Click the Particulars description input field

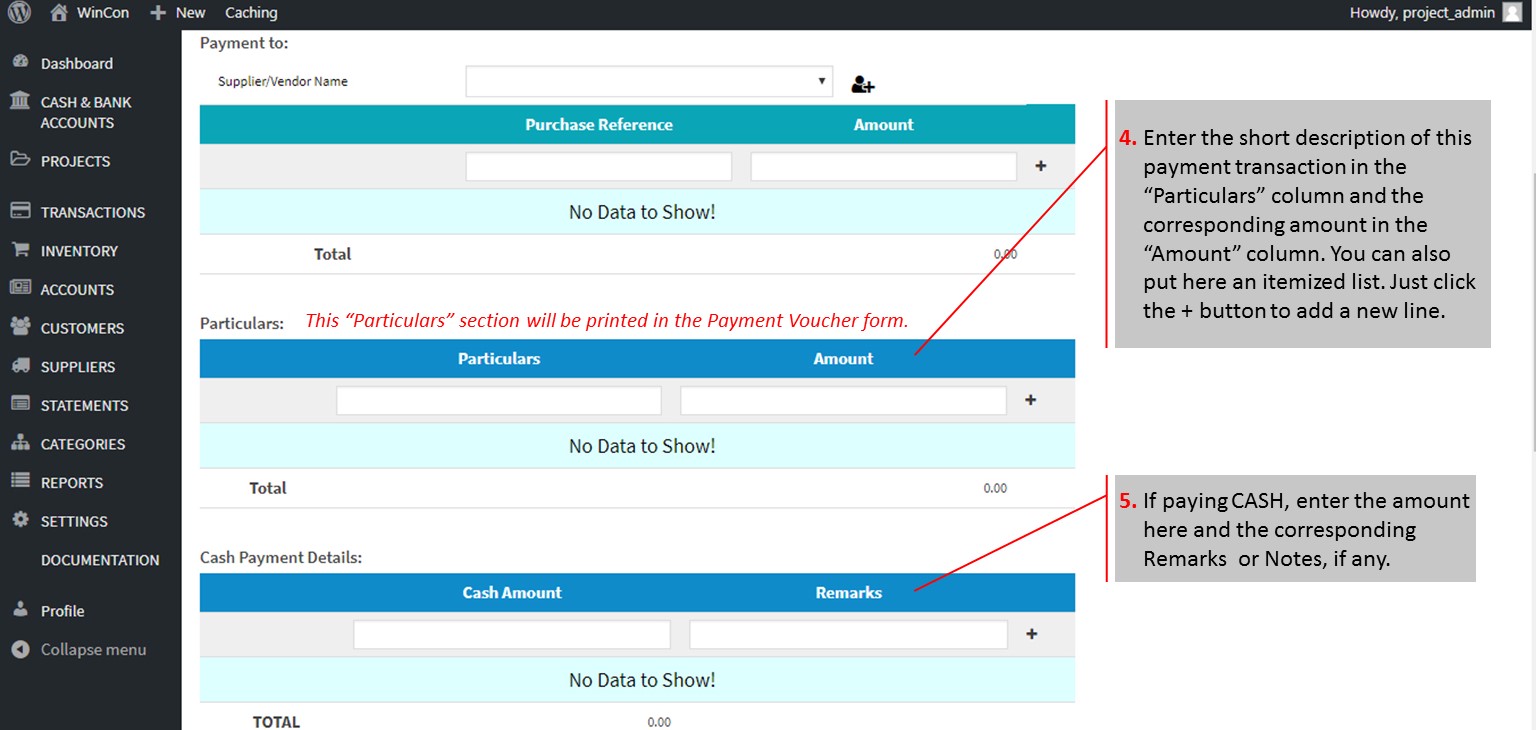point(498,401)
